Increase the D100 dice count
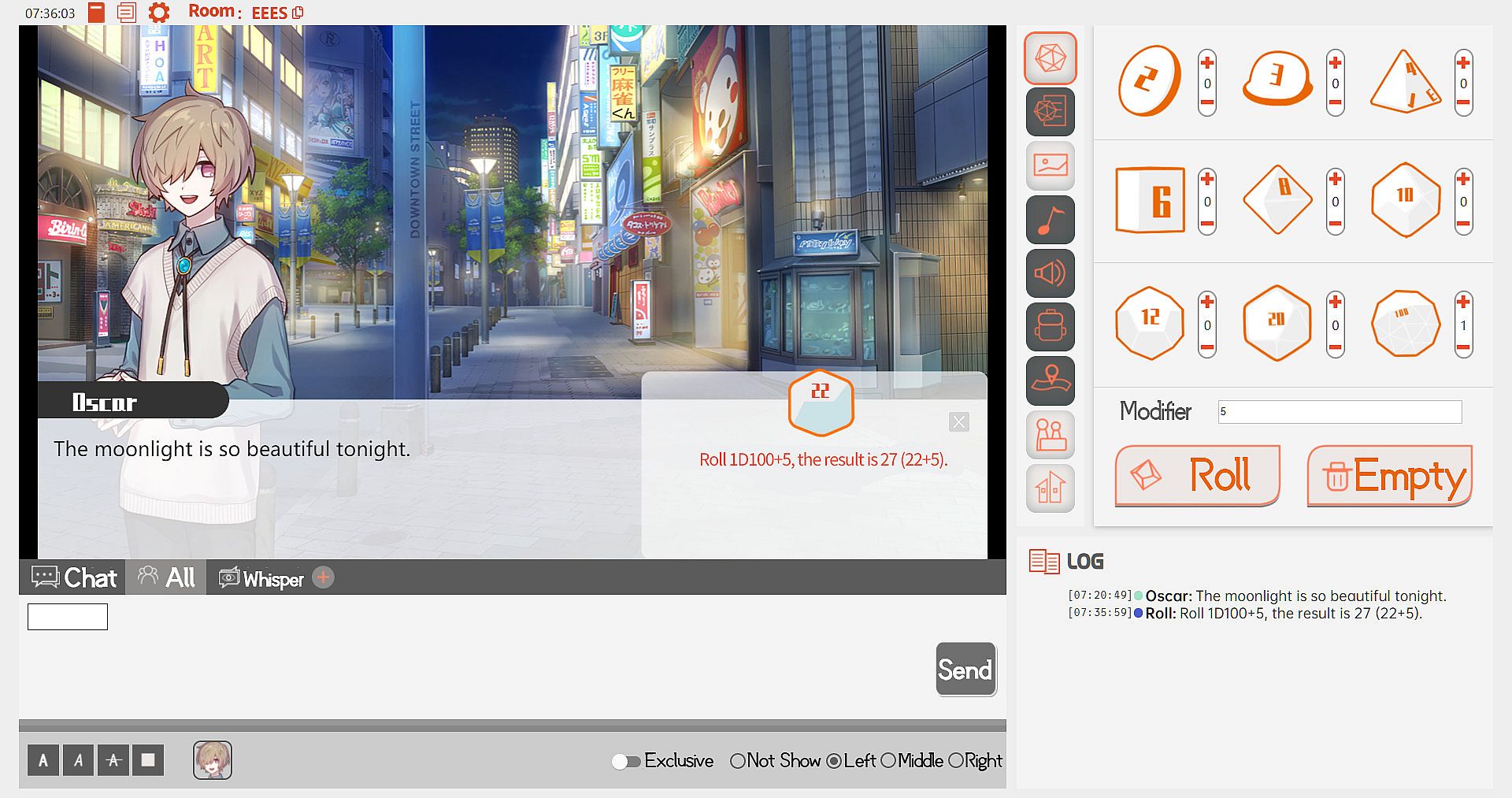This screenshot has height=798, width=1512. click(x=1463, y=302)
